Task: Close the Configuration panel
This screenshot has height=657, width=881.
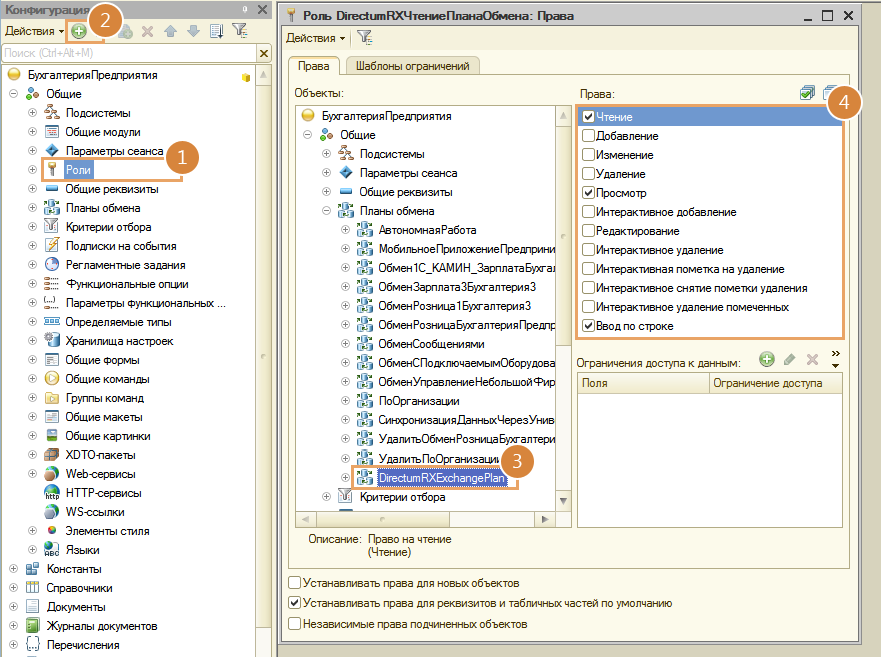Action: (x=261, y=9)
